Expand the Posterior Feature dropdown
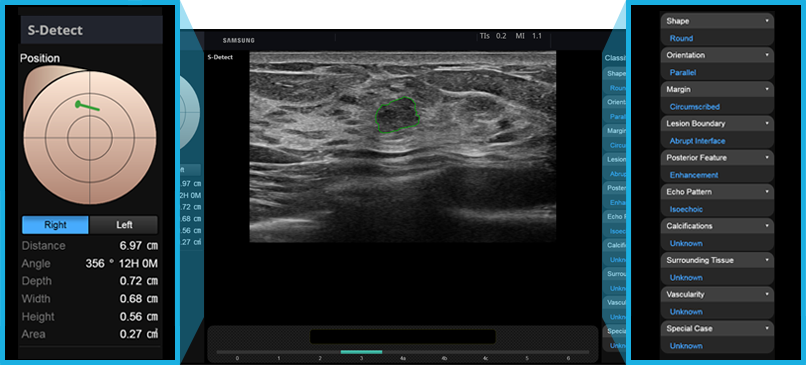This screenshot has width=806, height=365. 717,157
